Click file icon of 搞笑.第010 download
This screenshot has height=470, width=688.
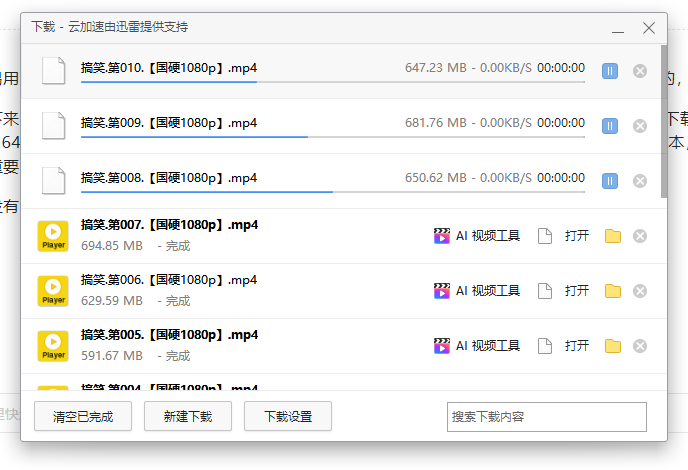(54, 71)
